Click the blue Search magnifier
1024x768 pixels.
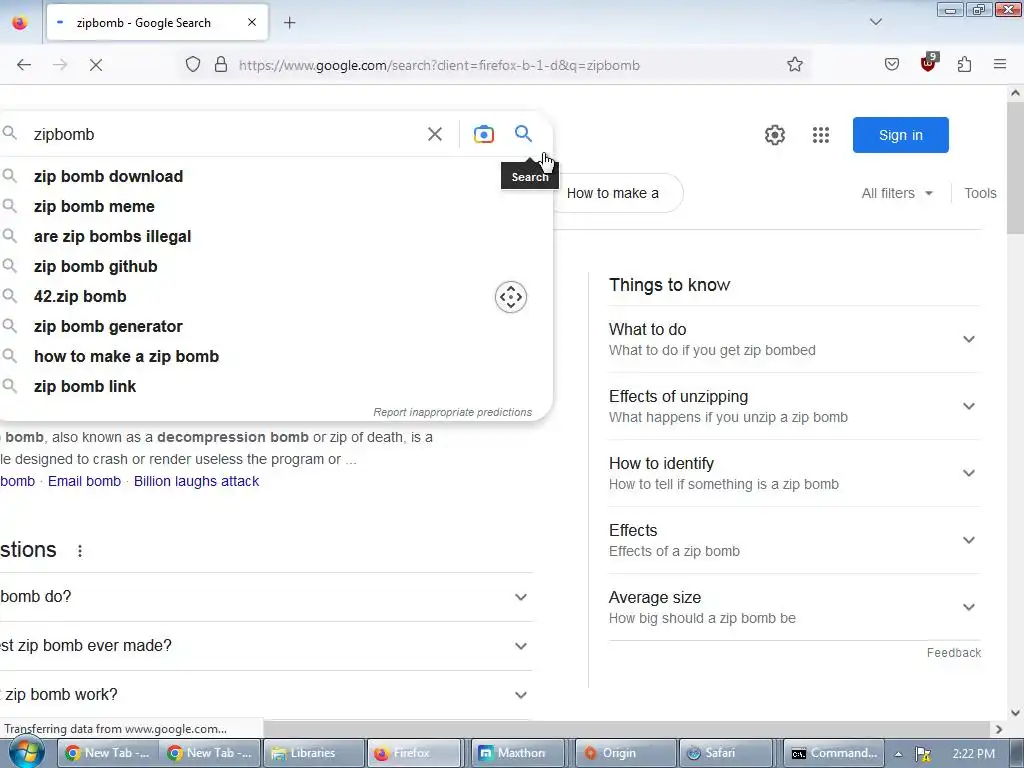click(523, 134)
